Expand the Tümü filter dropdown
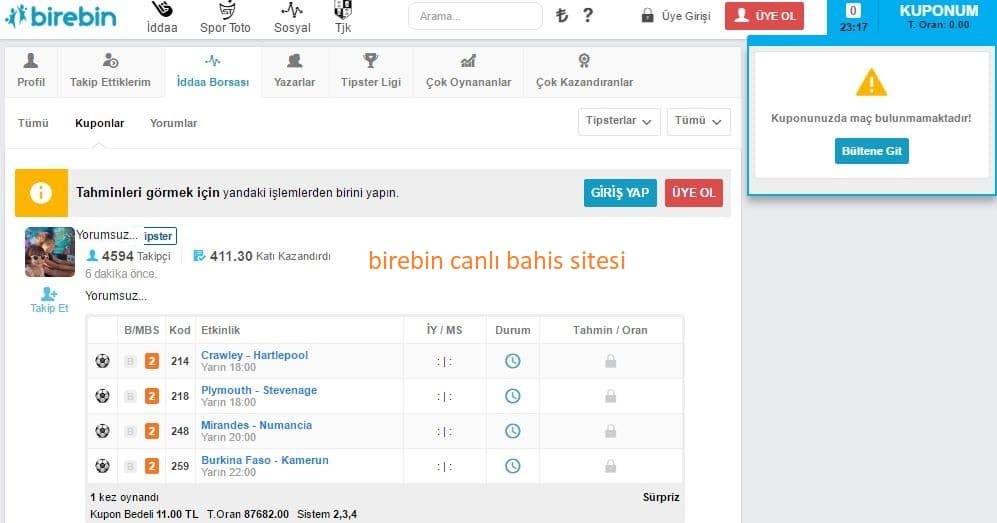The image size is (997, 523). [x=698, y=121]
